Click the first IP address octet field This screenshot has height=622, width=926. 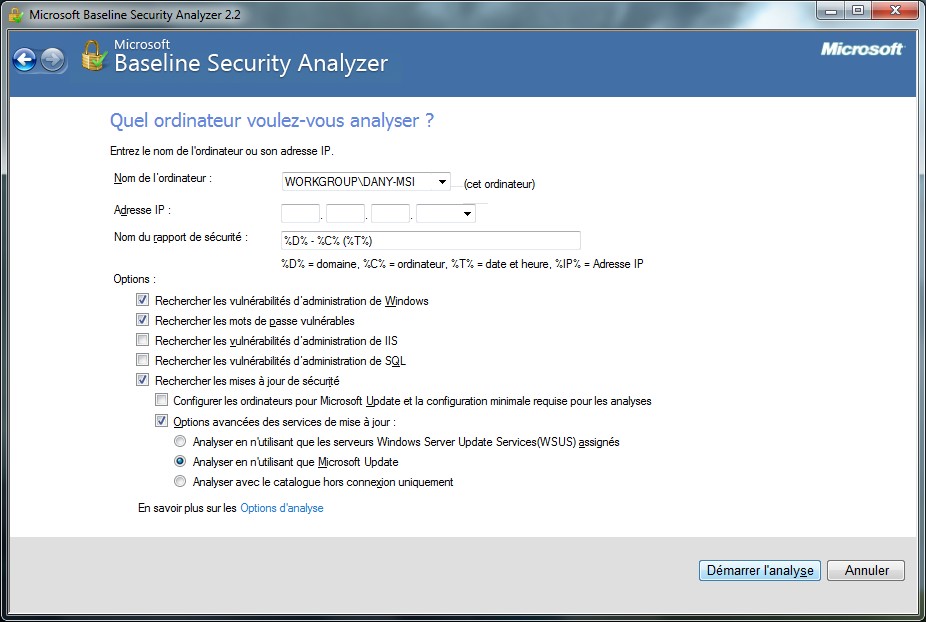[x=301, y=213]
